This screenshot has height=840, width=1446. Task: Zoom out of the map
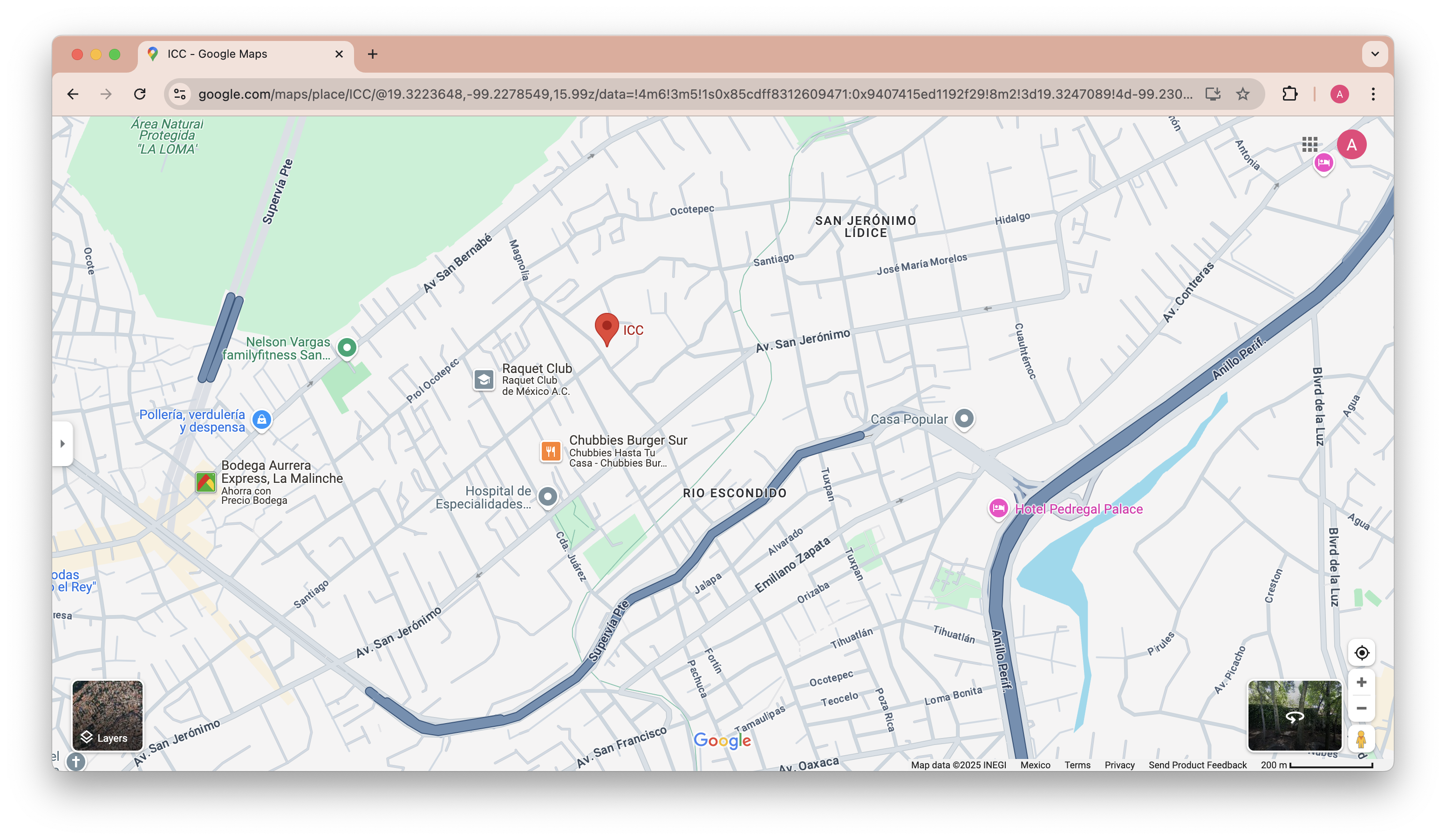point(1361,709)
